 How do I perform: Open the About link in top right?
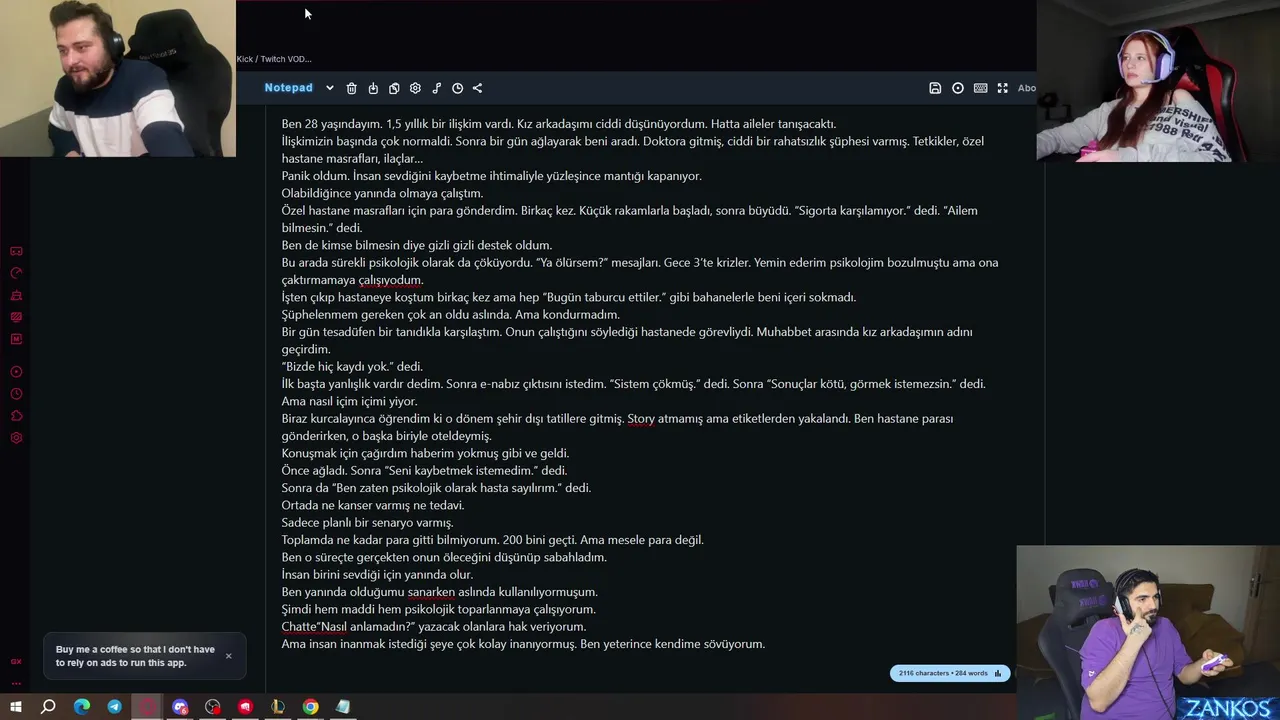pyautogui.click(x=1026, y=88)
